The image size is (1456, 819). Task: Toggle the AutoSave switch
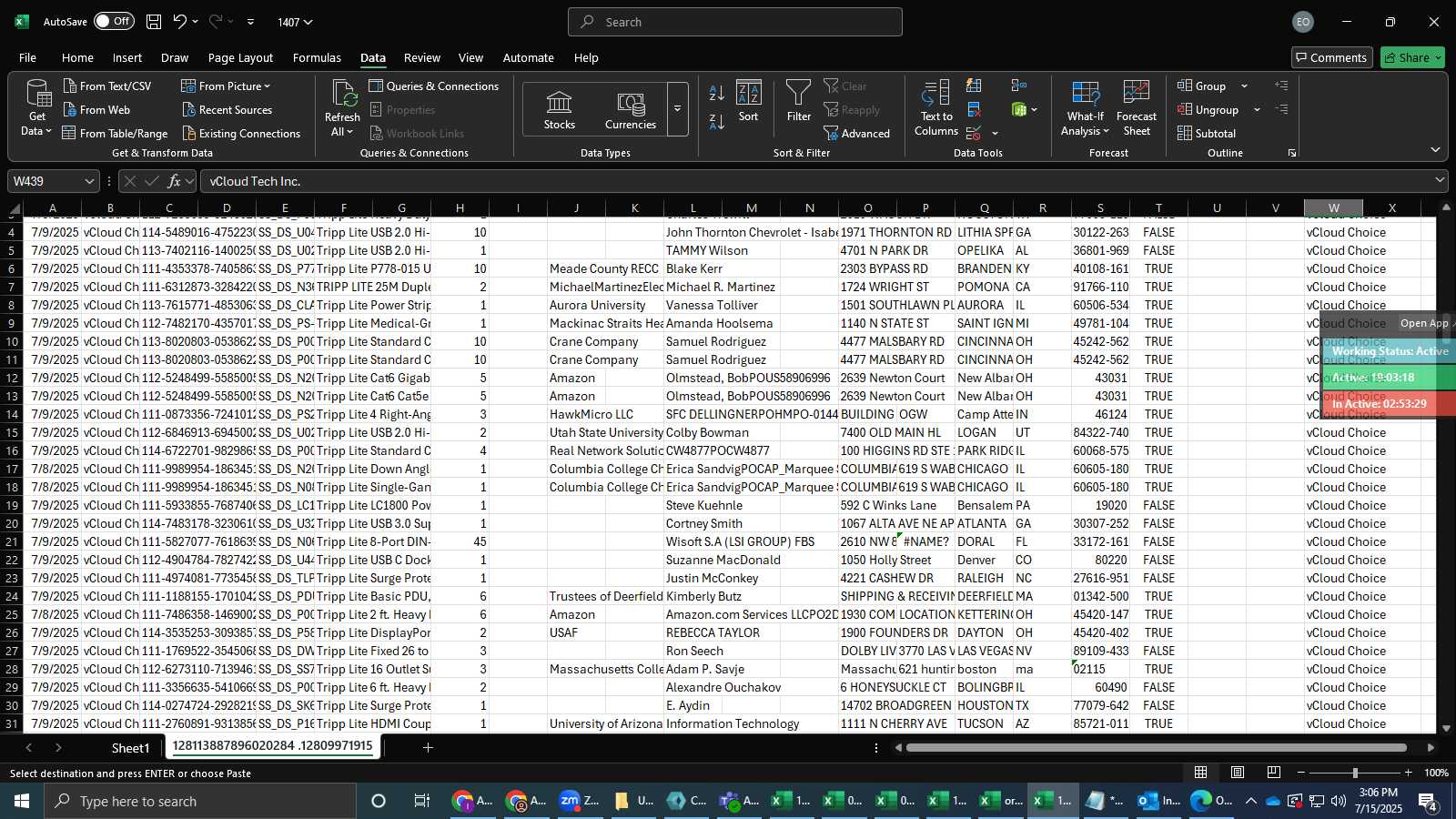[x=114, y=21]
